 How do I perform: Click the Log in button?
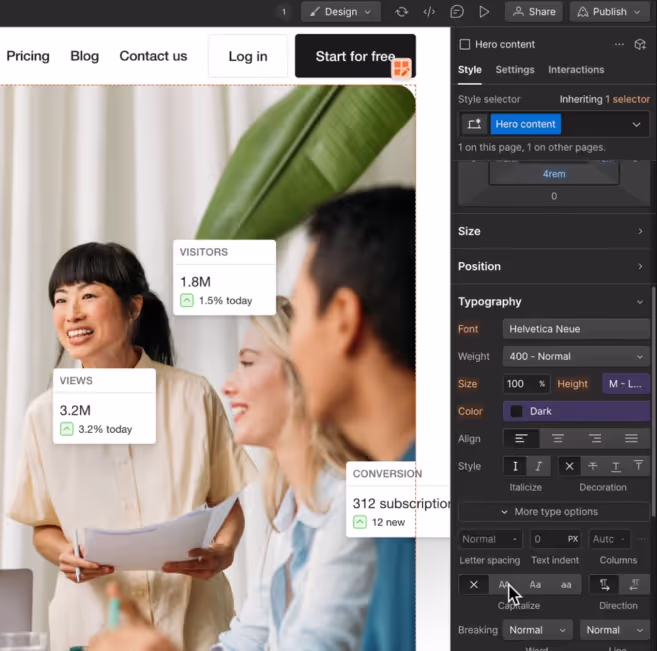248,56
